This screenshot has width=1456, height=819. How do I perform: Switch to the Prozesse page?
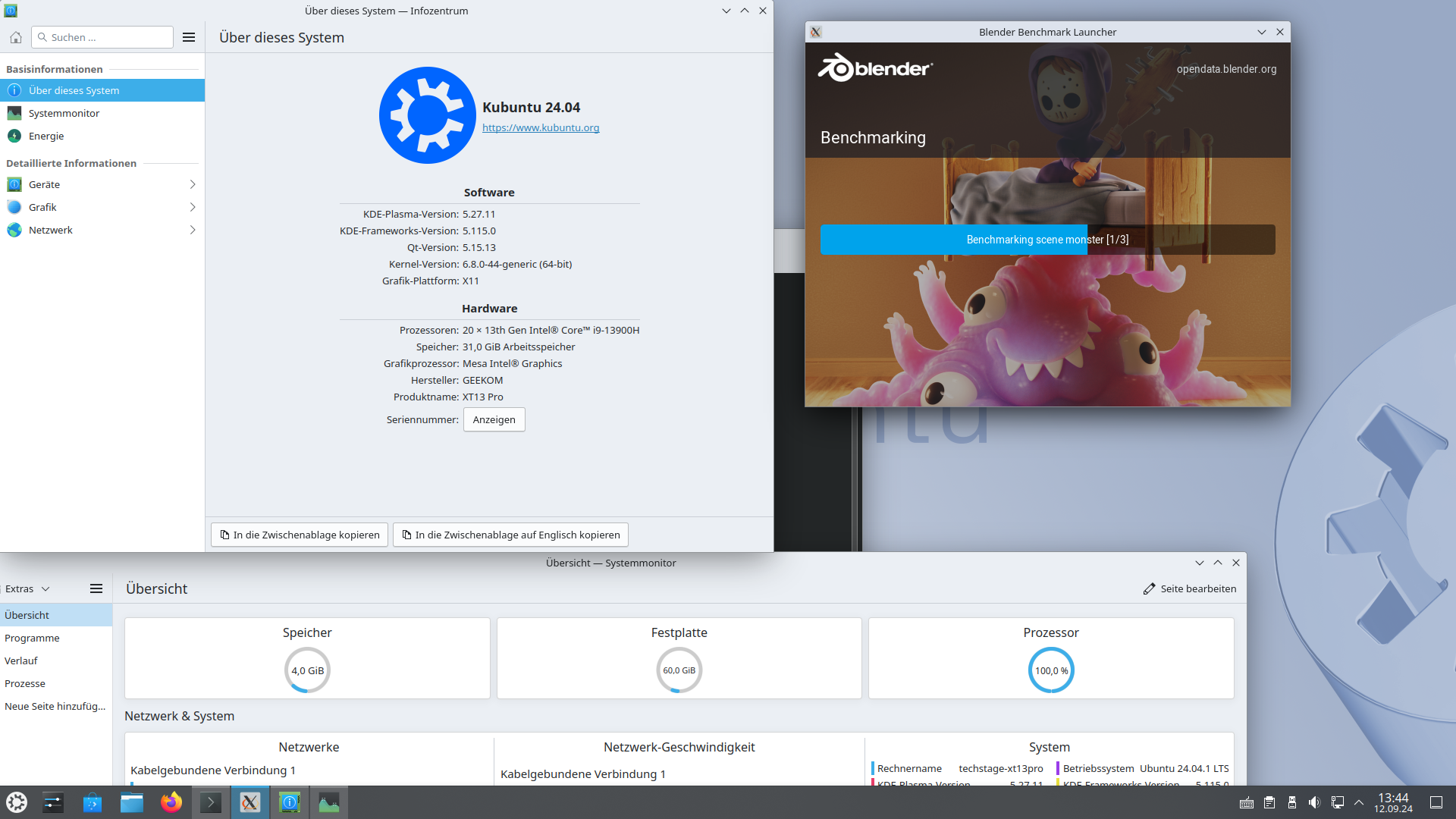25,683
